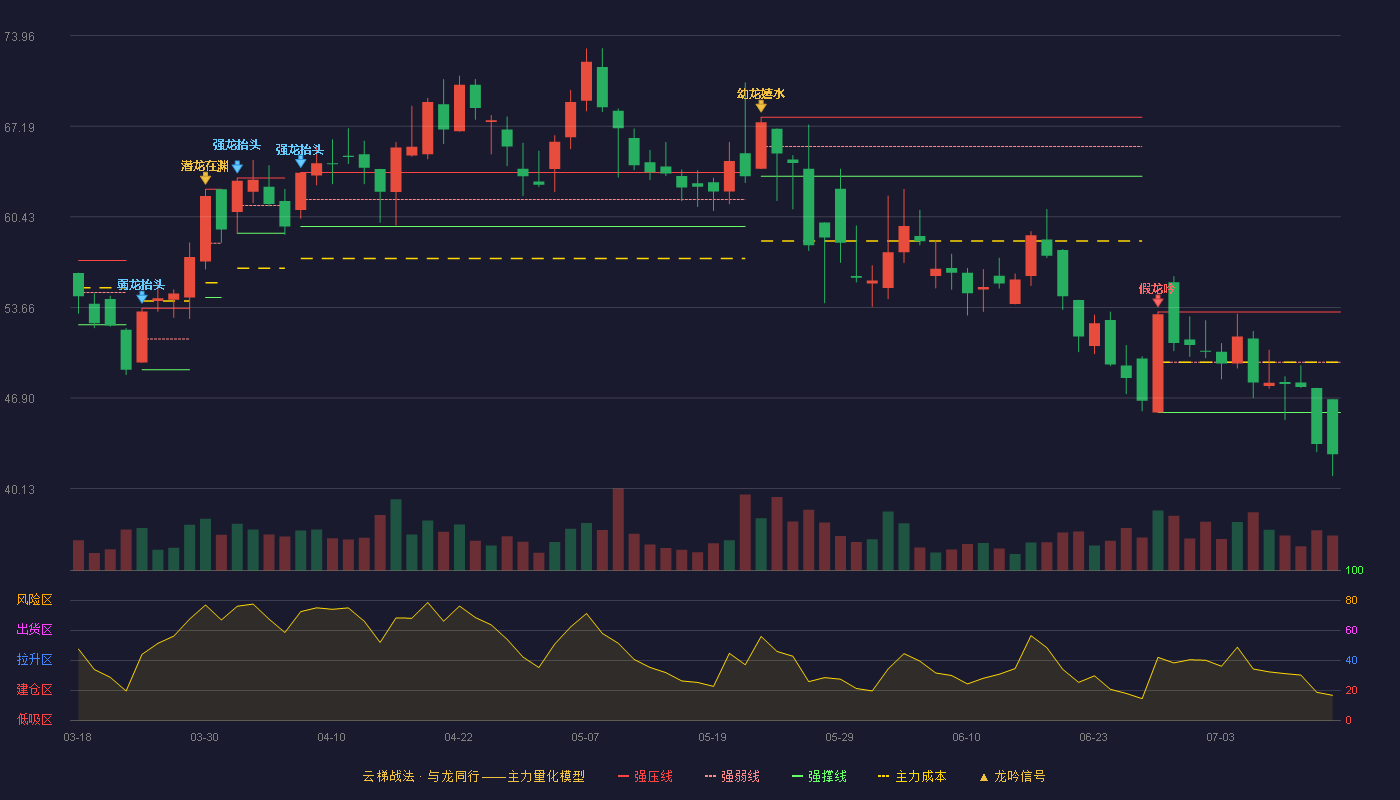Click the 建仓区 zone label
Image resolution: width=1400 pixels, height=800 pixels.
(x=34, y=690)
